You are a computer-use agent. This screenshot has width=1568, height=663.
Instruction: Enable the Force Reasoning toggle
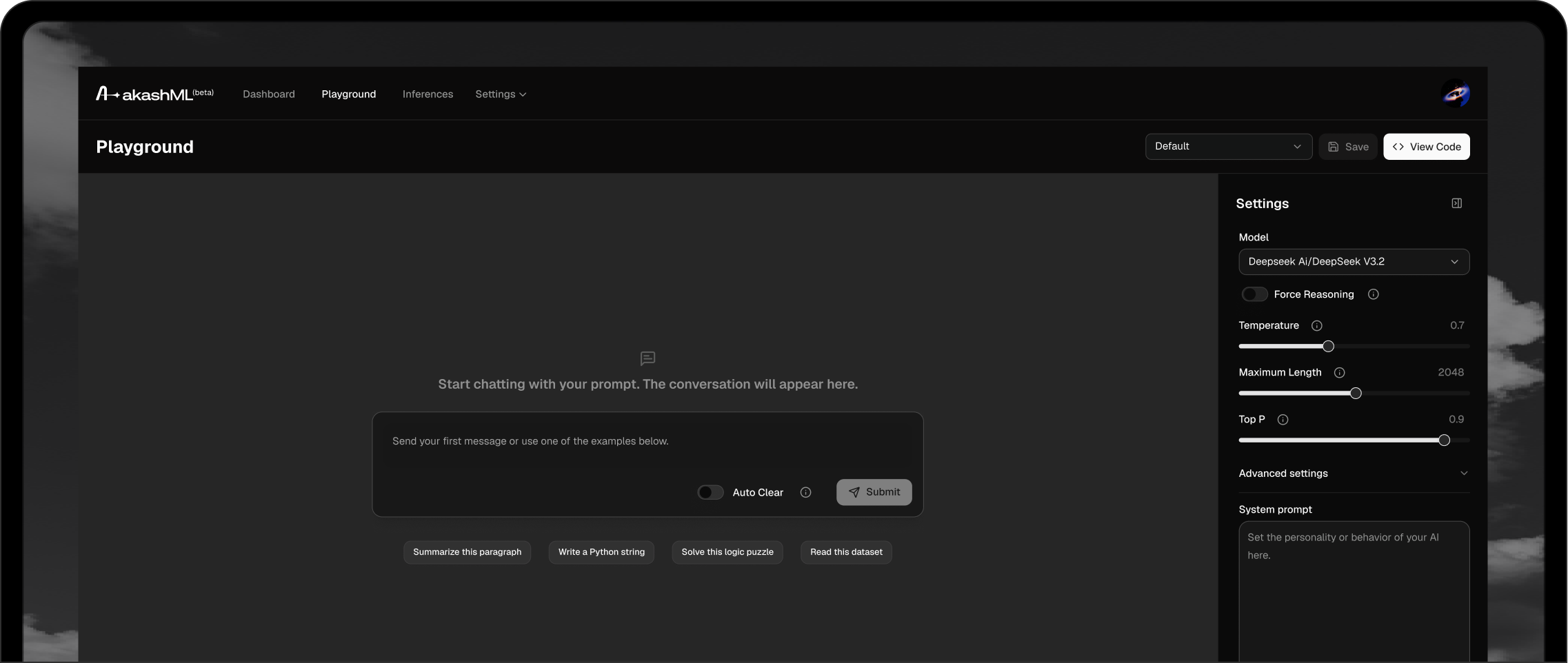(1254, 294)
